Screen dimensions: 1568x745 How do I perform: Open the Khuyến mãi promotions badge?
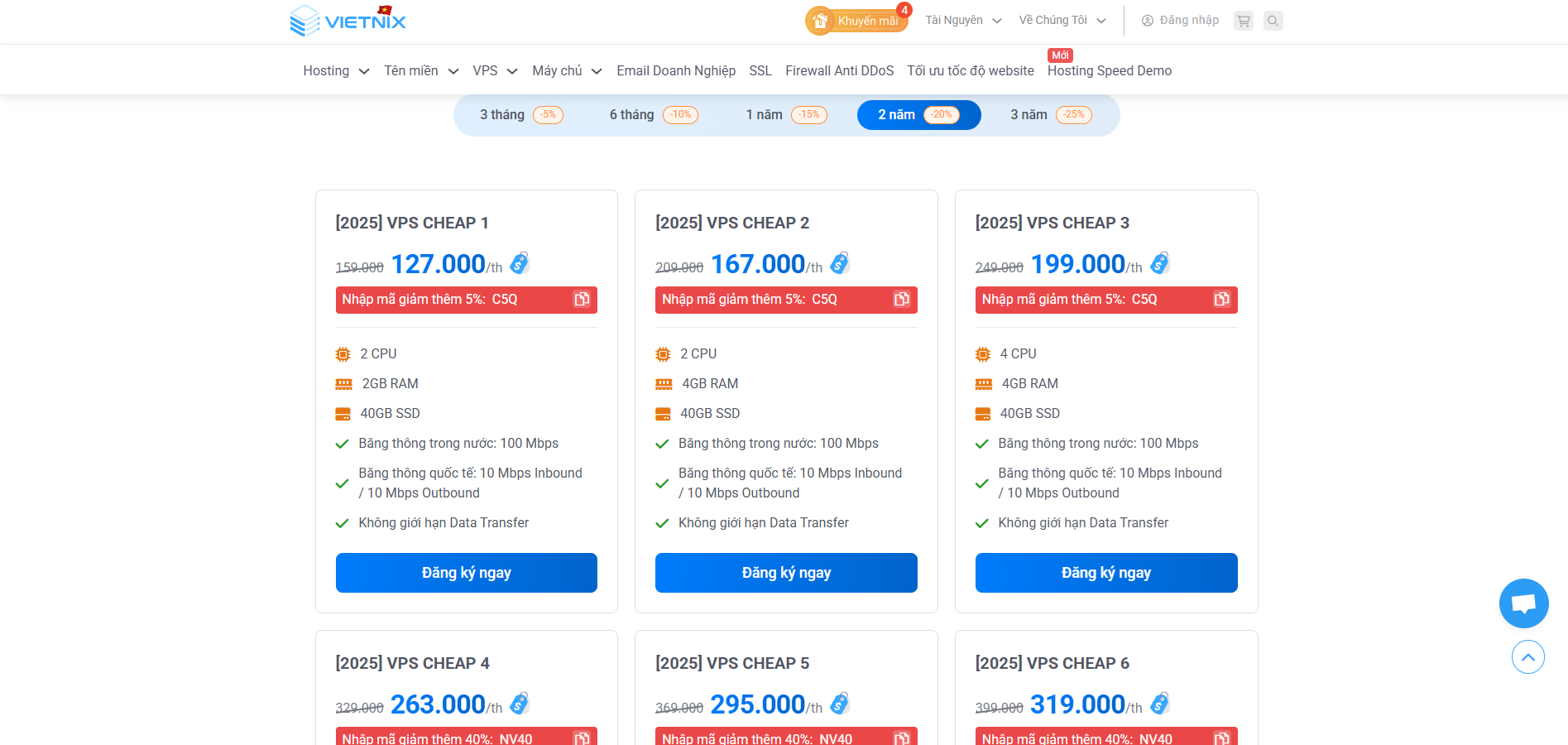[x=856, y=21]
